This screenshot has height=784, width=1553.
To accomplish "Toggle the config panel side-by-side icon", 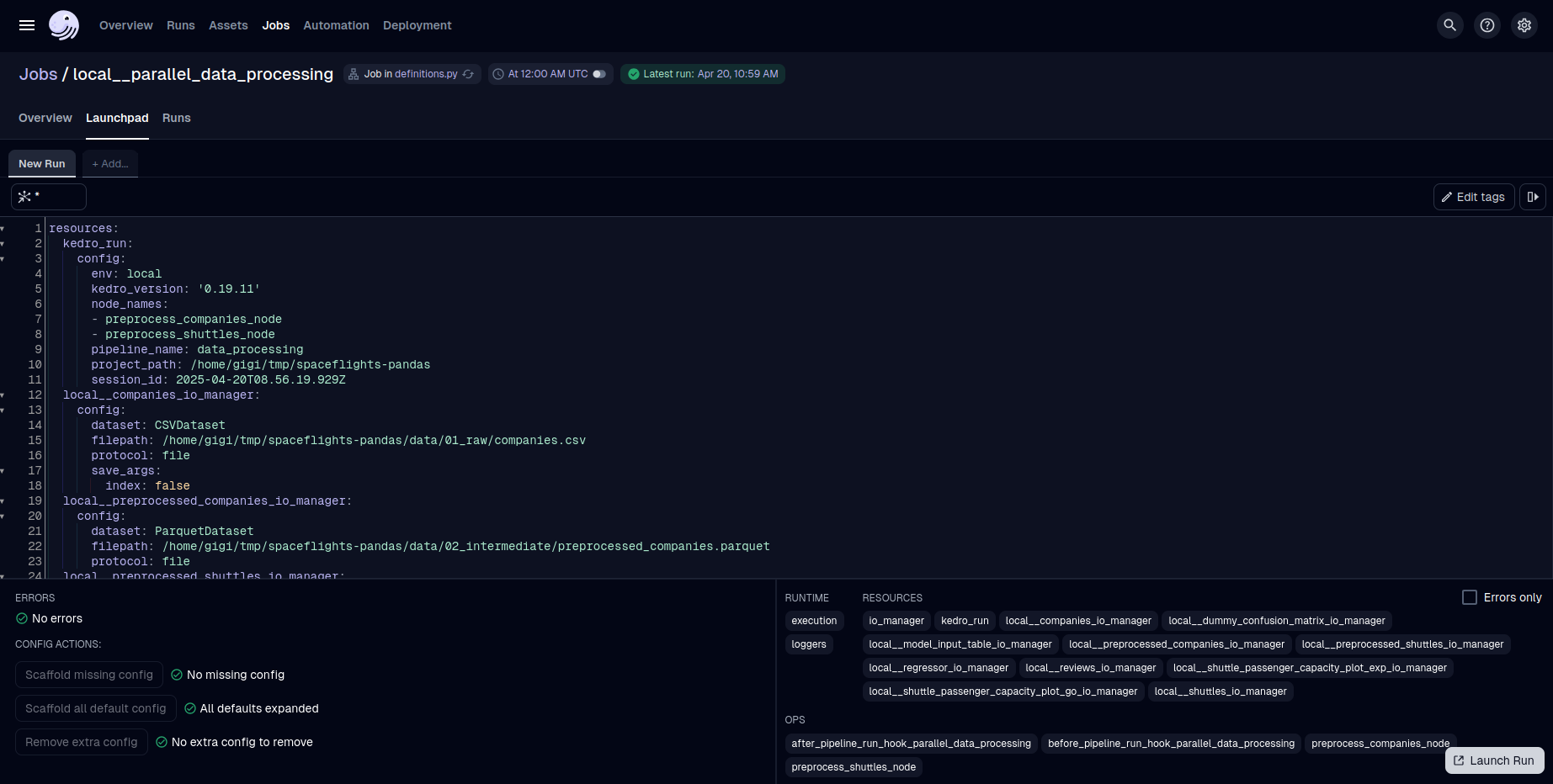I will [1533, 197].
